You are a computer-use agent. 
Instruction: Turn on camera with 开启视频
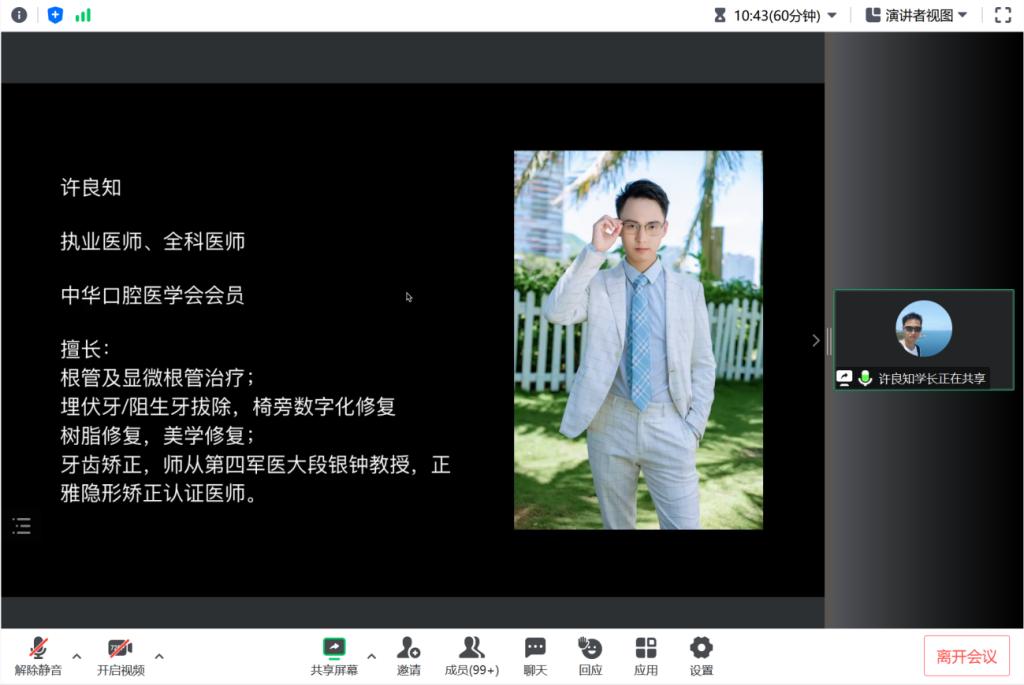121,656
